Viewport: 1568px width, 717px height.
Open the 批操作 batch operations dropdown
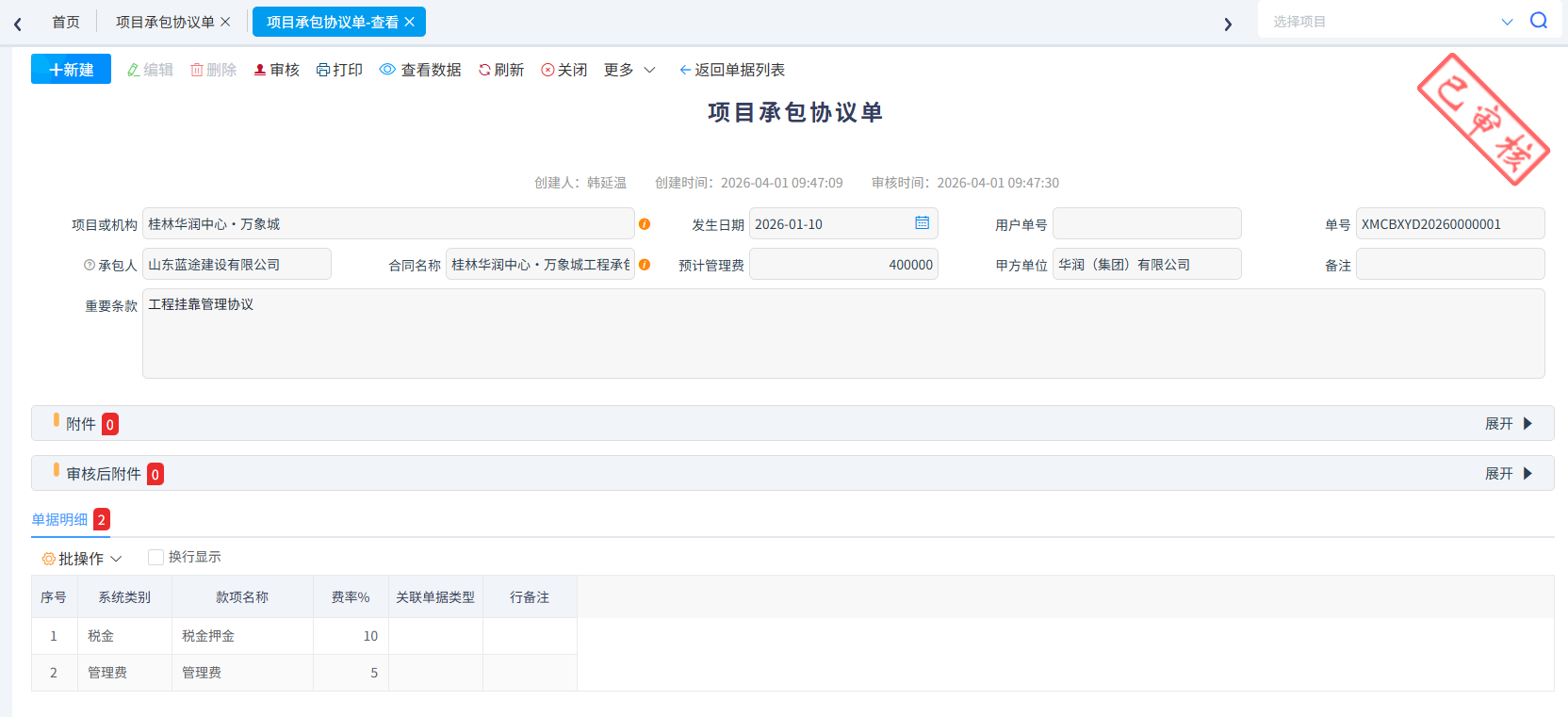82,559
